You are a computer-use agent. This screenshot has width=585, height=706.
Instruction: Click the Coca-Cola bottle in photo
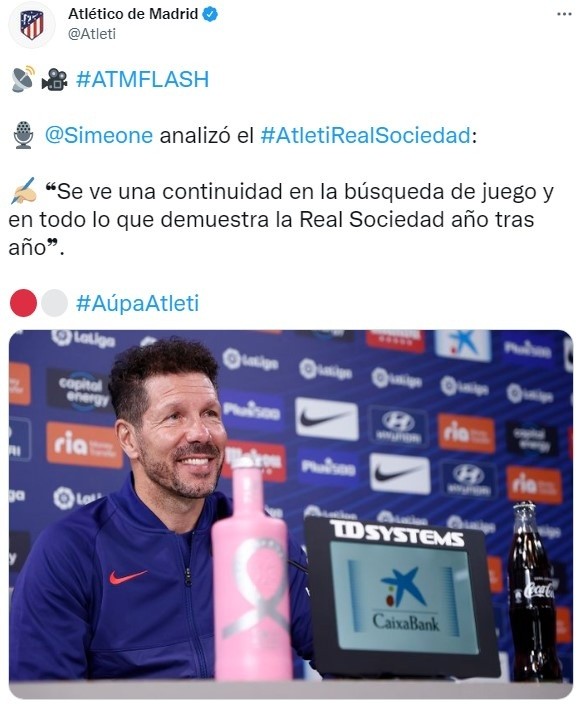click(534, 592)
